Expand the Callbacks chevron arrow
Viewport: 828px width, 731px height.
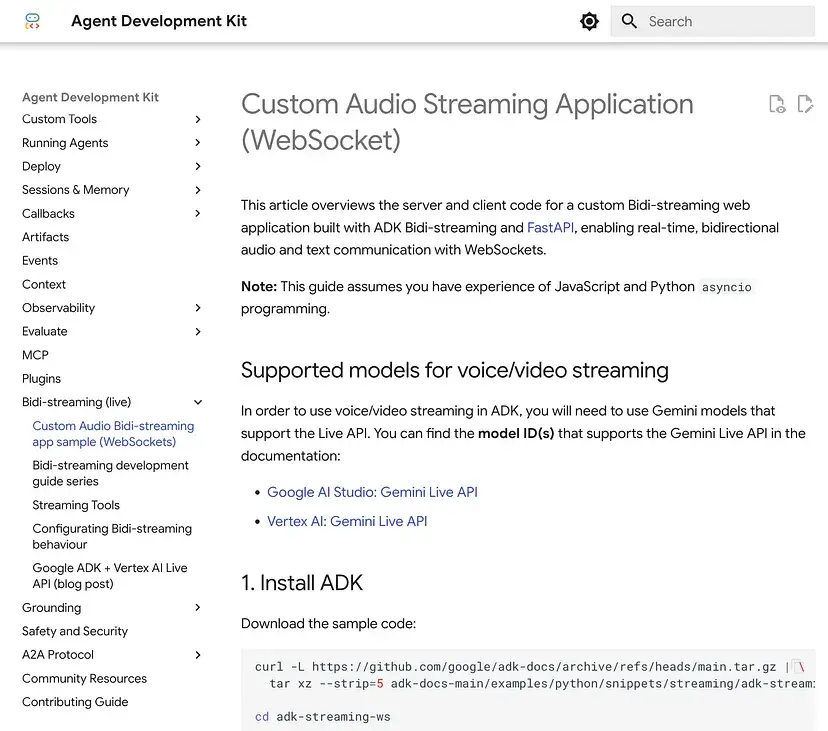tap(198, 214)
